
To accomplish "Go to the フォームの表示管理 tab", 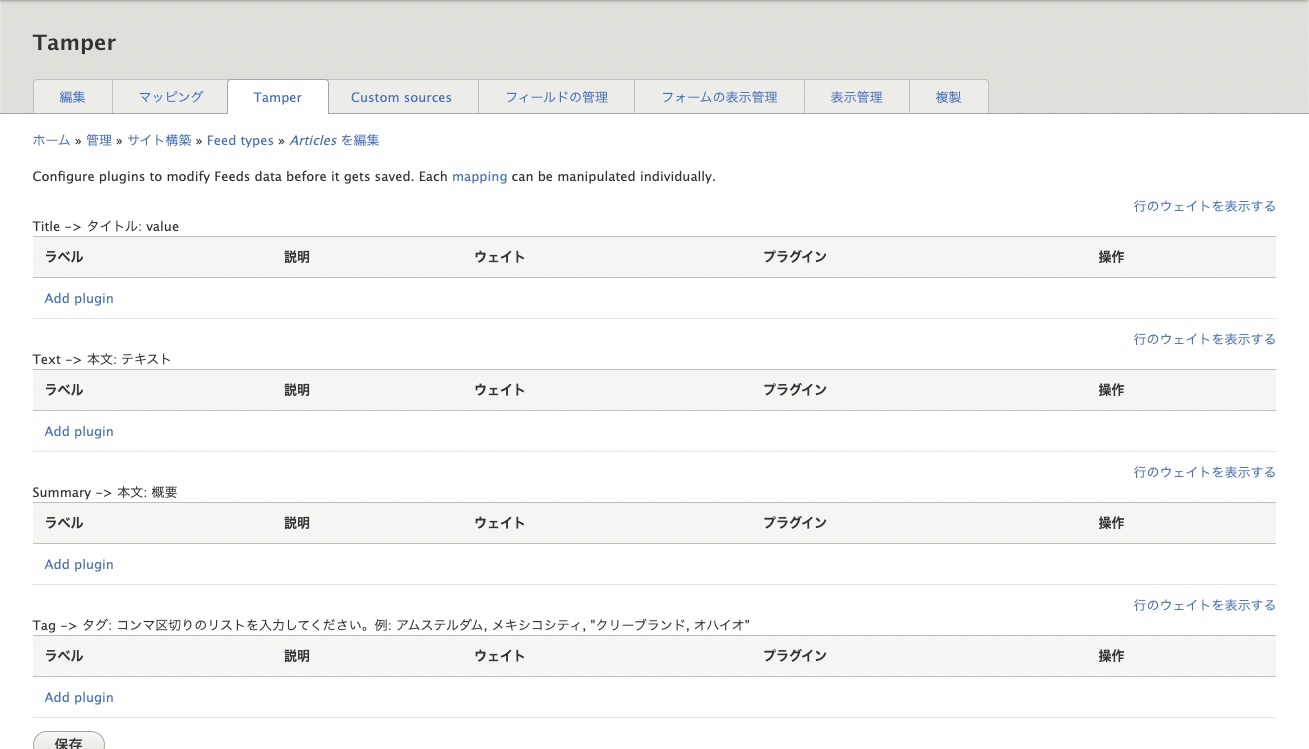I will pyautogui.click(x=719, y=96).
